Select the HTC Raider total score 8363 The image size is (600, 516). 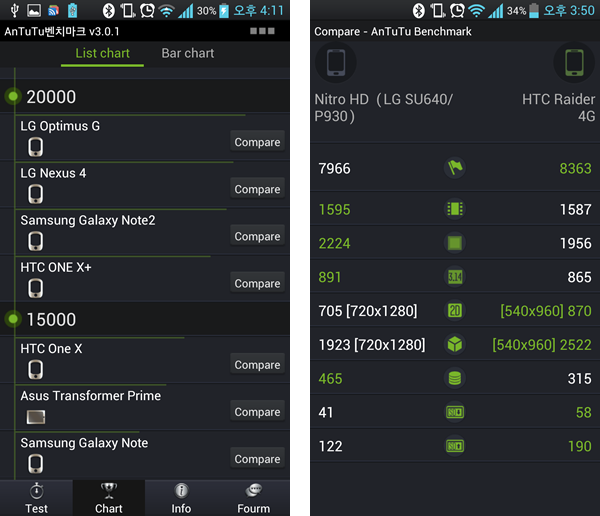click(x=575, y=168)
